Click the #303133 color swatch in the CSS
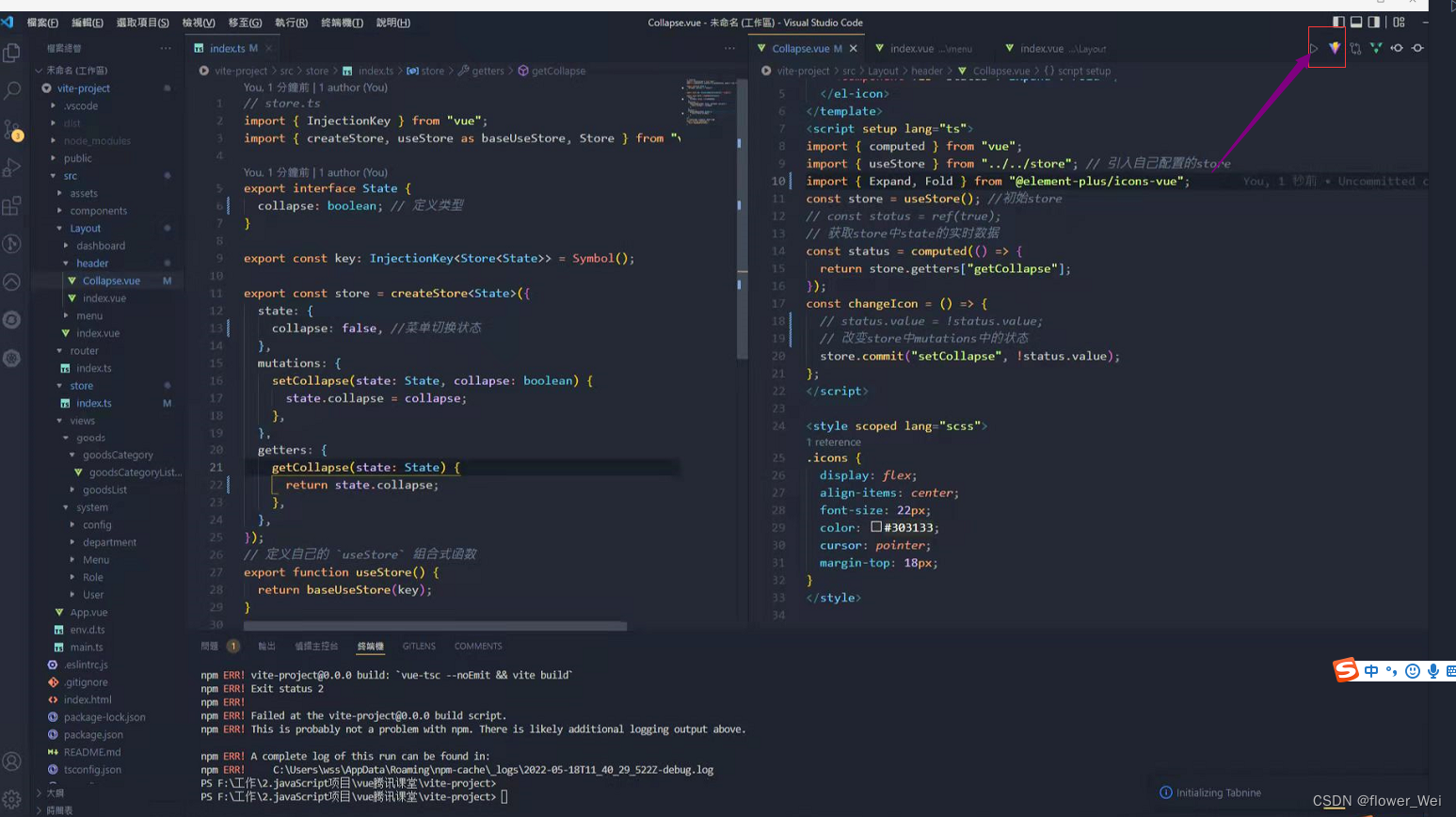This screenshot has height=817, width=1456. coord(874,527)
